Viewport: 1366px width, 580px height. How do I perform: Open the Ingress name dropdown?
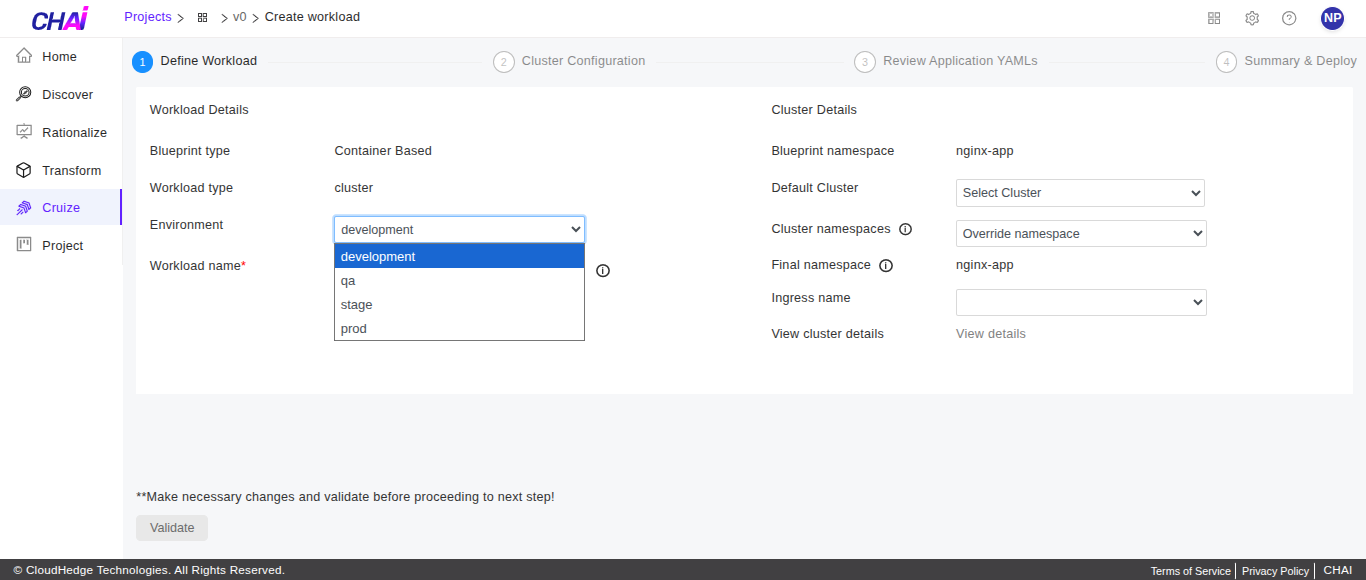[x=1080, y=302]
